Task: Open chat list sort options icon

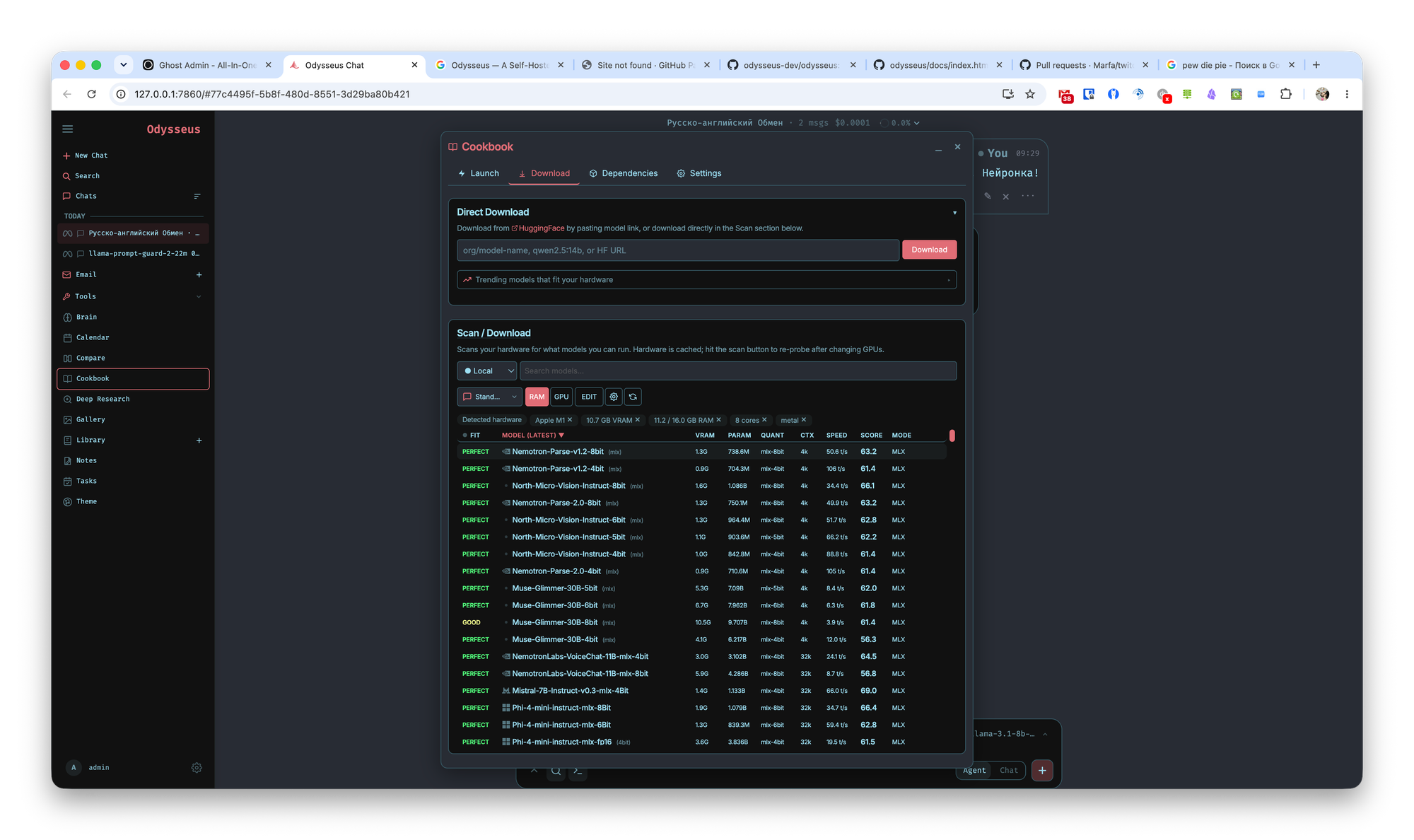Action: click(197, 197)
